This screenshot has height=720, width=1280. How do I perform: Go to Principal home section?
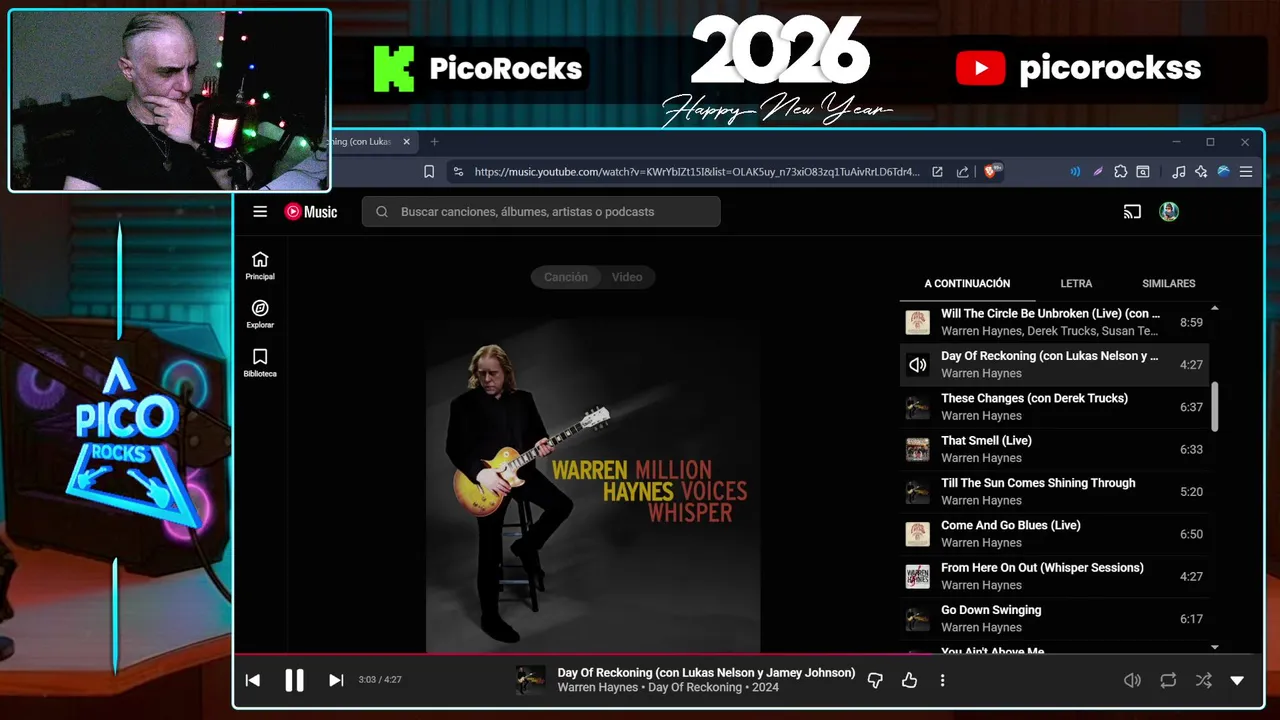[x=260, y=266]
